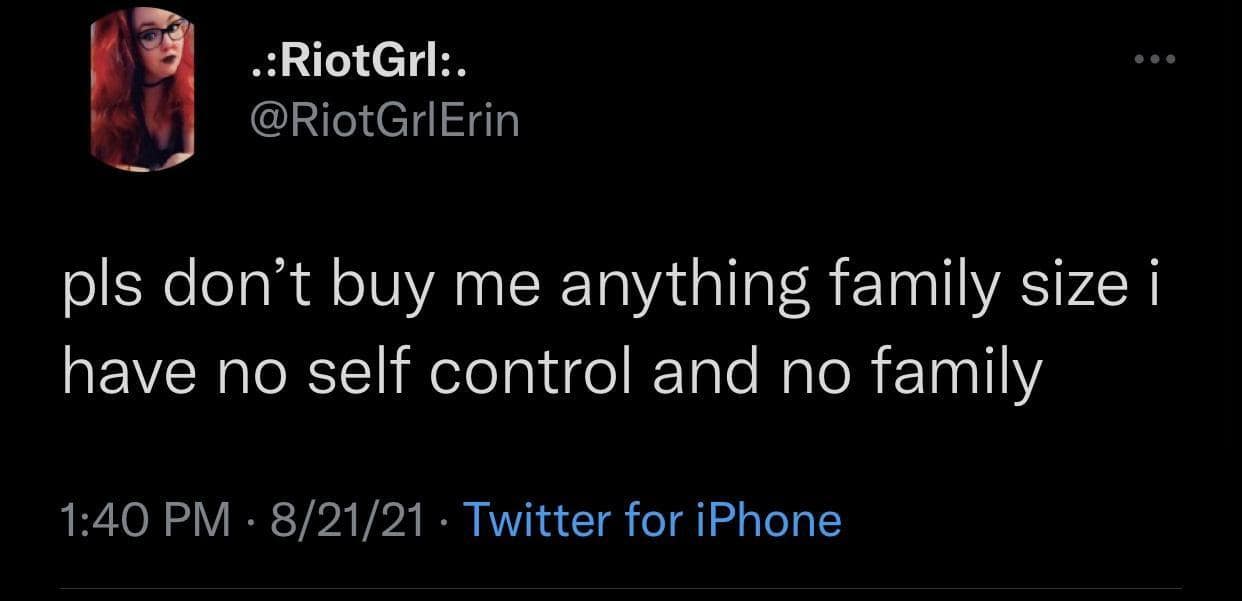Click the last word "family" on second line

(x=962, y=376)
